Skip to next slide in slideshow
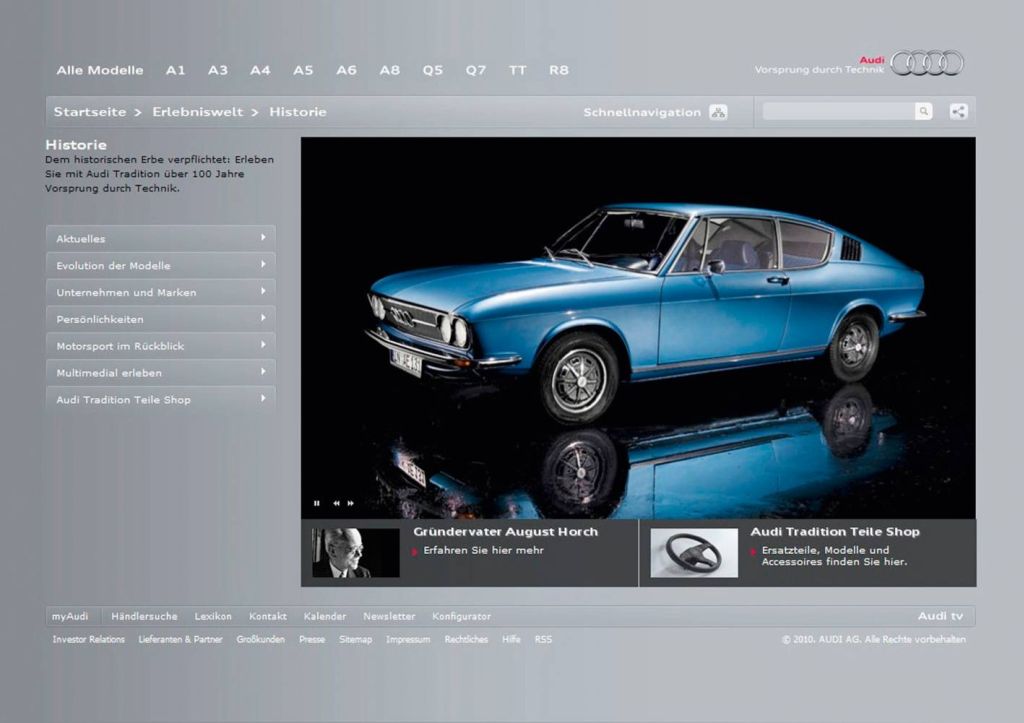 (x=351, y=503)
